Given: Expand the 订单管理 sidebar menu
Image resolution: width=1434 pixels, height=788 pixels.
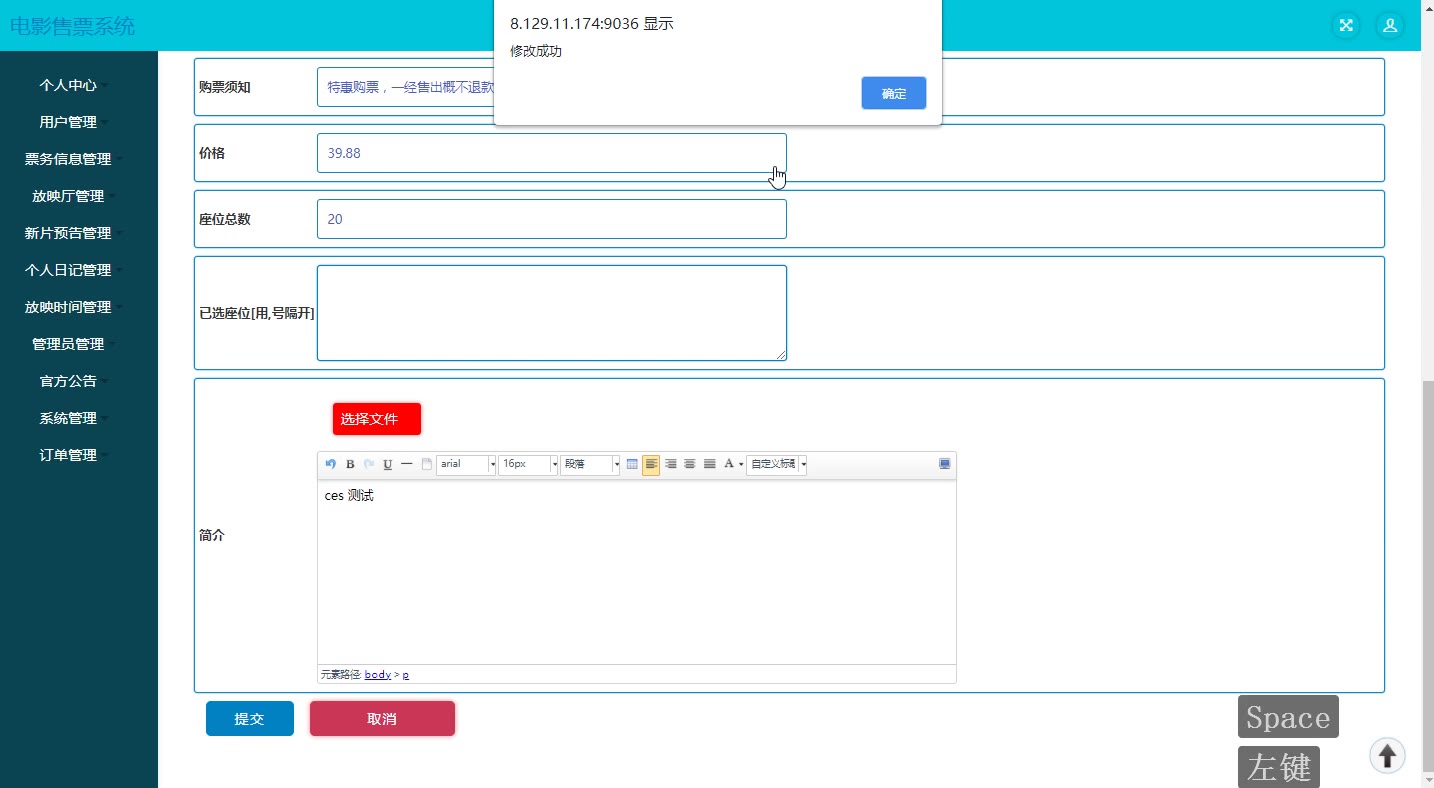Looking at the screenshot, I should (x=74, y=455).
